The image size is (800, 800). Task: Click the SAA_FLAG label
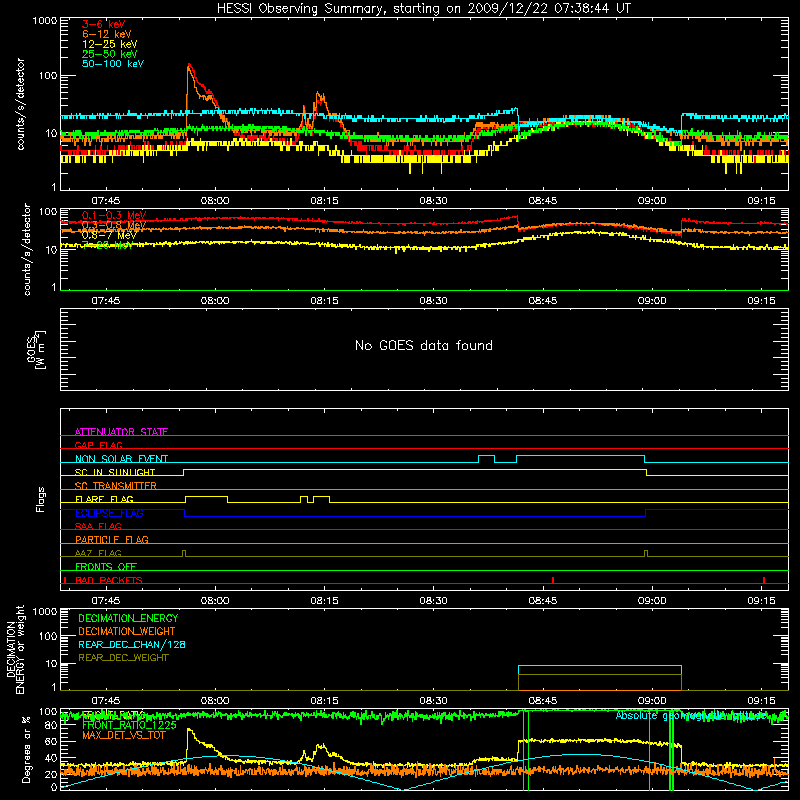(x=98, y=526)
